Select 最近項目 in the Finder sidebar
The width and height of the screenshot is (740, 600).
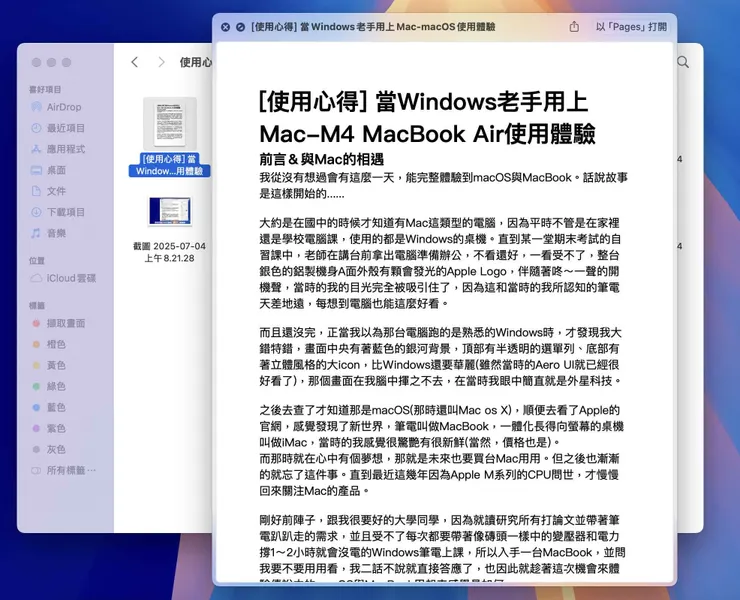pos(65,128)
